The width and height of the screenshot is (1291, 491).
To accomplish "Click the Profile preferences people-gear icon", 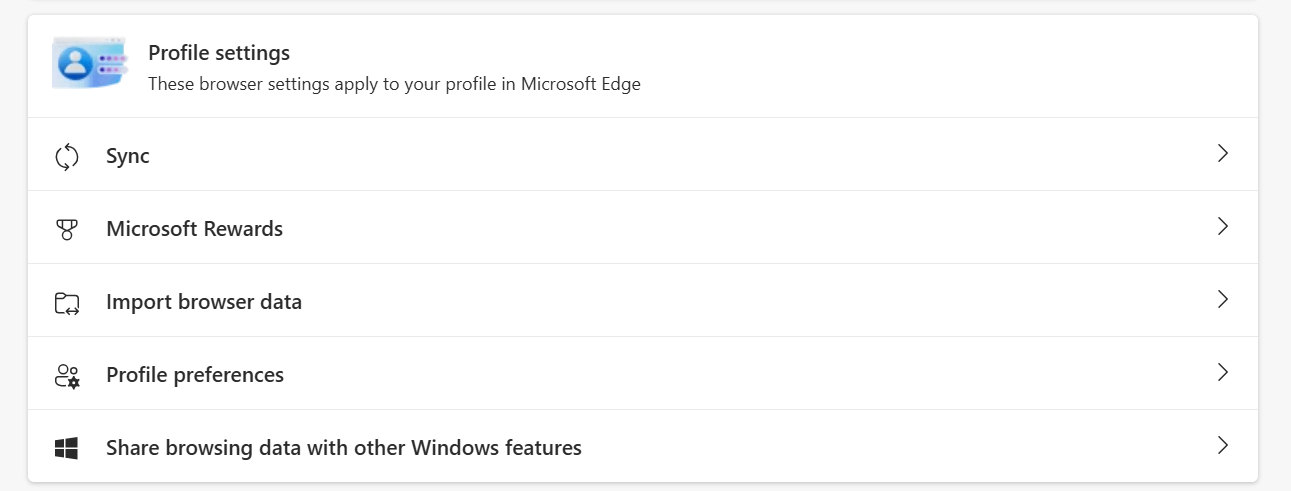I will click(67, 375).
